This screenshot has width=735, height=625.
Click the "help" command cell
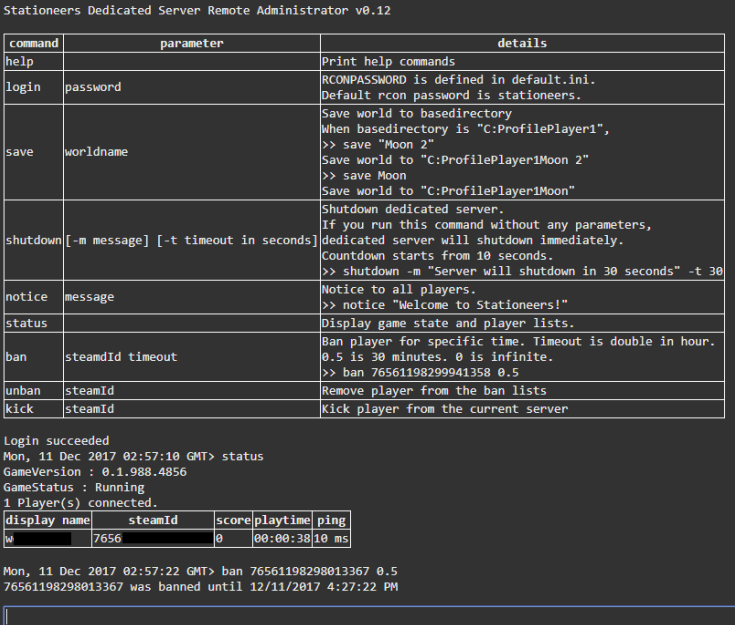click(20, 62)
